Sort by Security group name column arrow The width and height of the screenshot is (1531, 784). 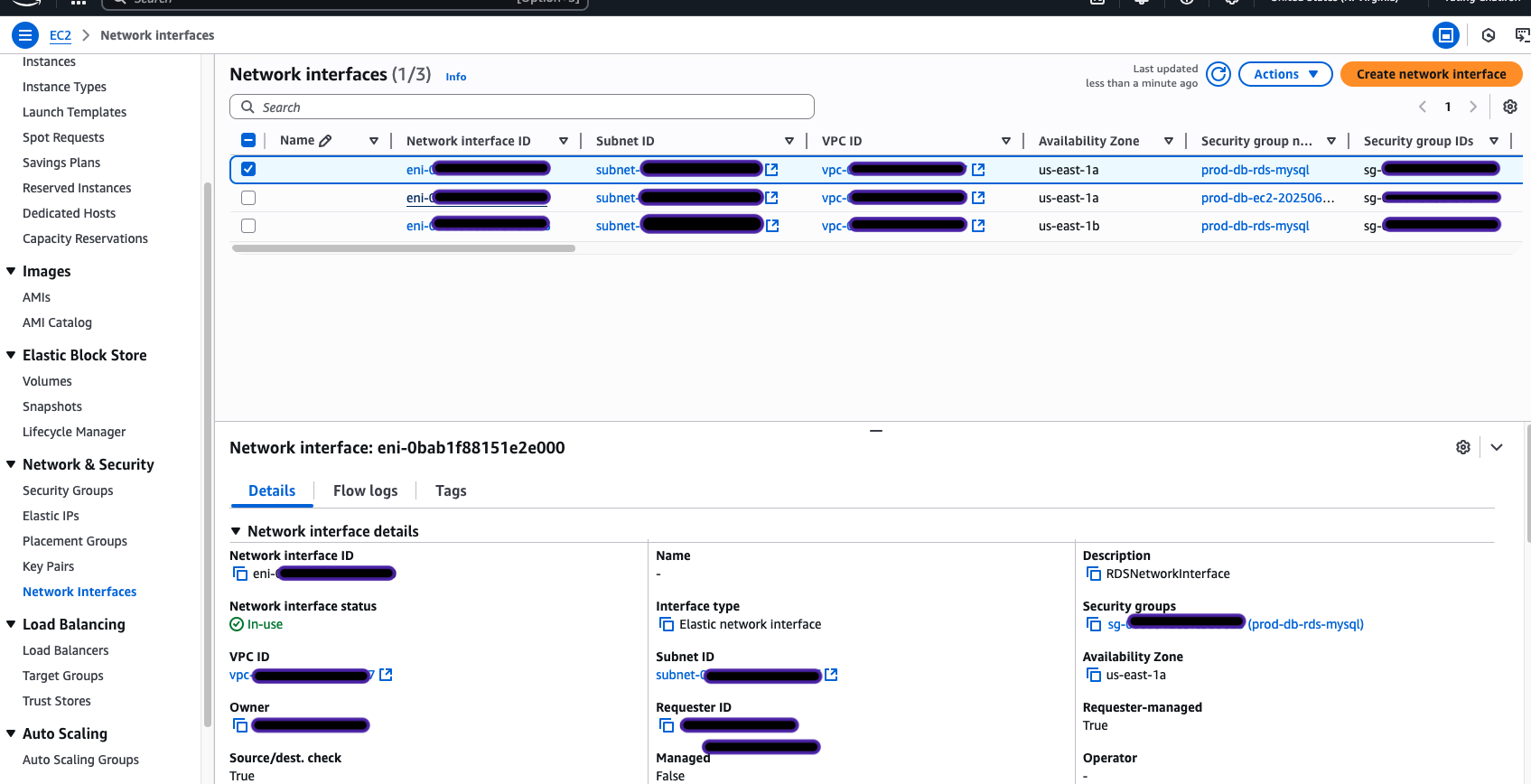pos(1331,141)
